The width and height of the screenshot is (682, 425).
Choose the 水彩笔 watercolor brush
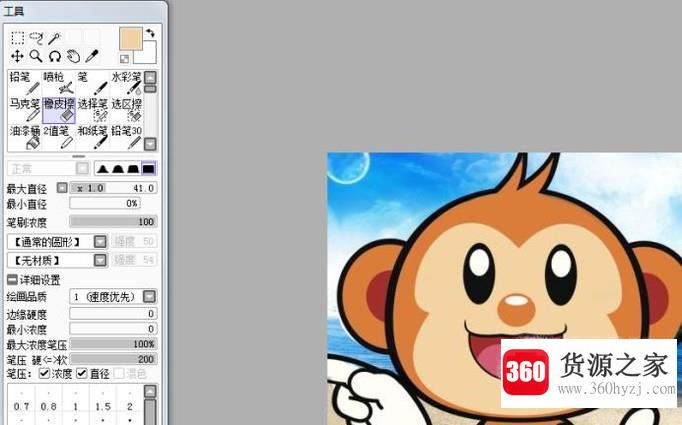point(126,83)
